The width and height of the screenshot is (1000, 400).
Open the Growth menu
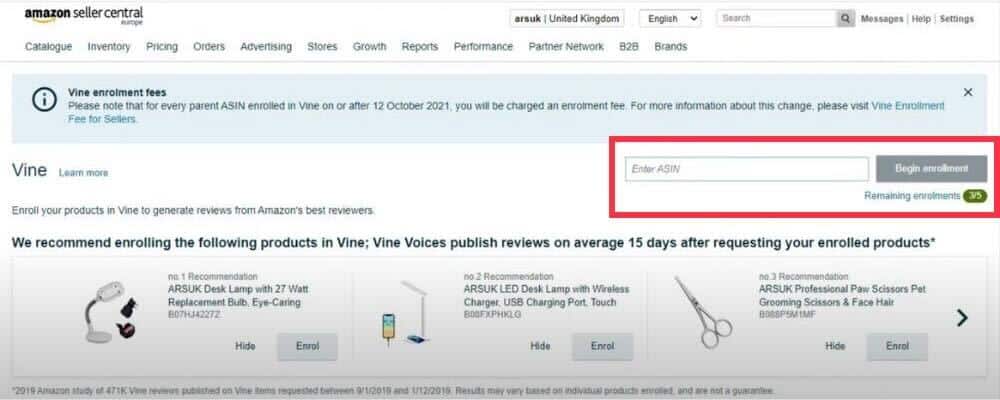369,47
